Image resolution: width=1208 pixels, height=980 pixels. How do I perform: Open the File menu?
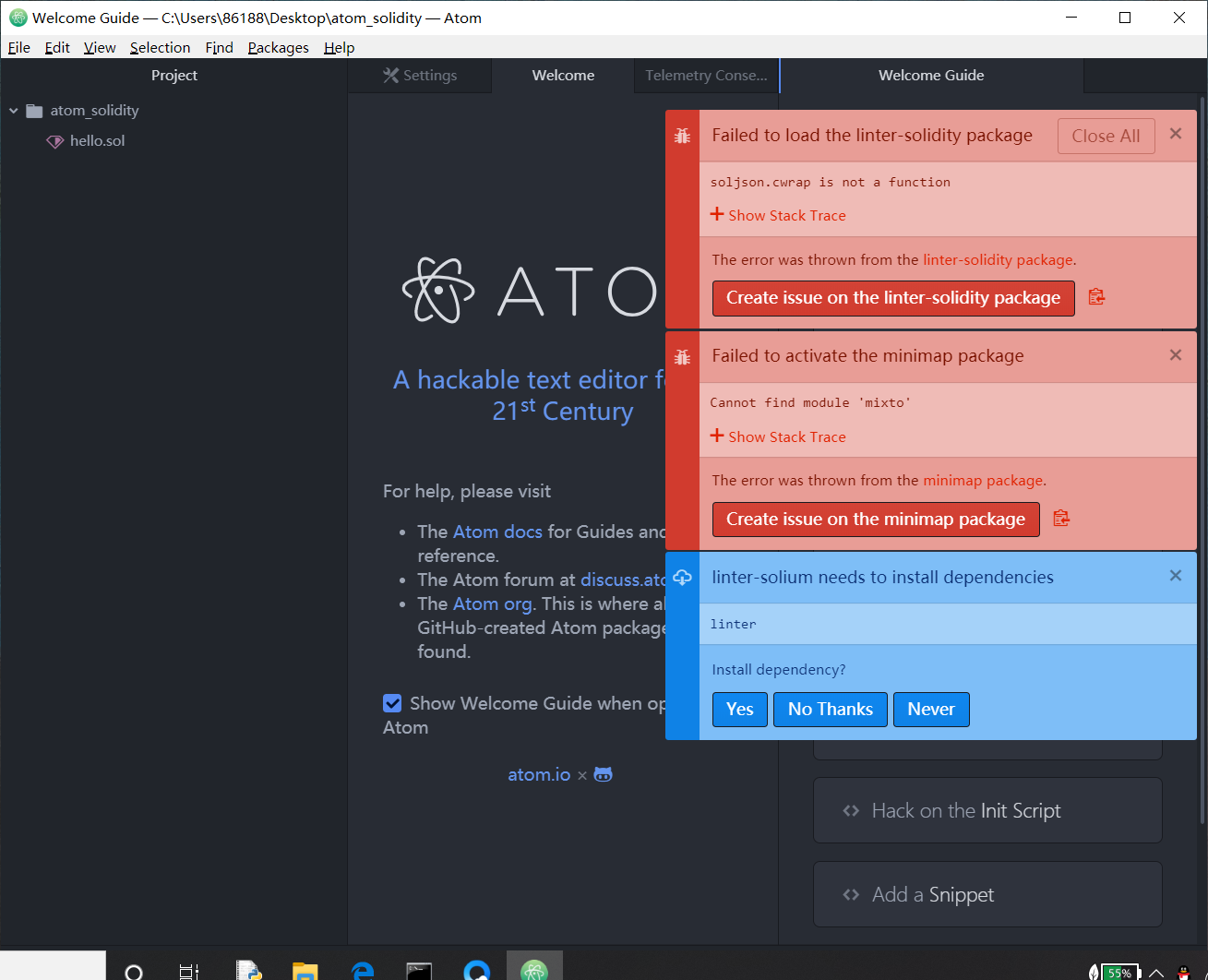coord(19,48)
